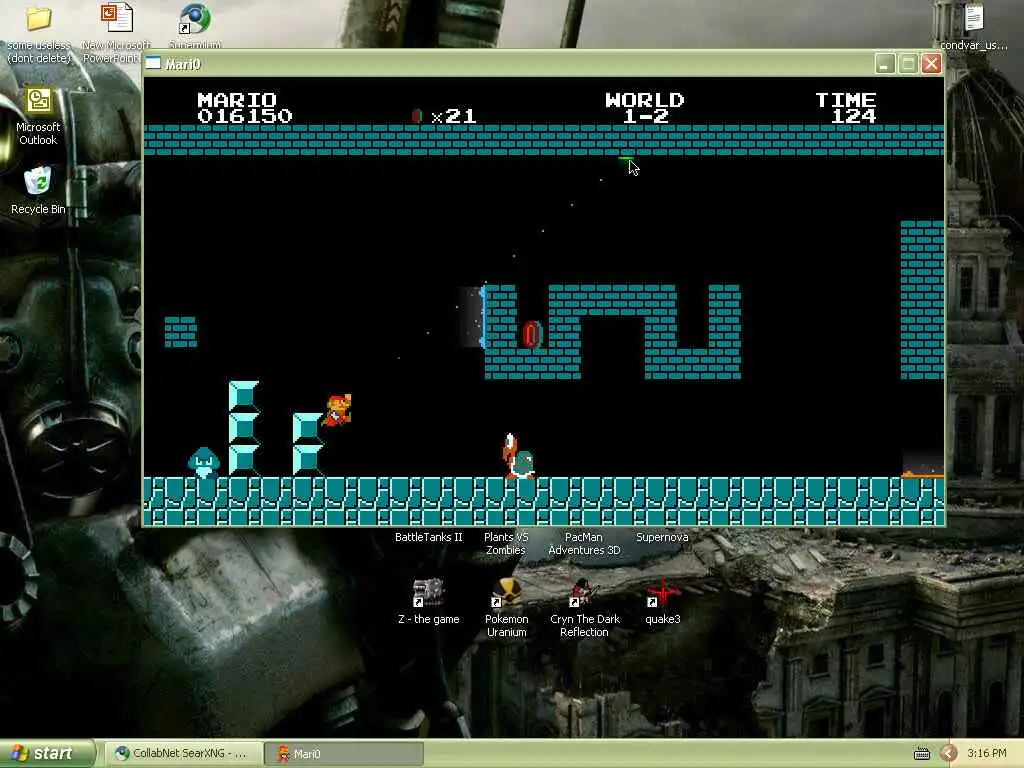Viewport: 1024px width, 768px height.
Task: Click the Goomba enemy on the ground
Action: [x=204, y=462]
